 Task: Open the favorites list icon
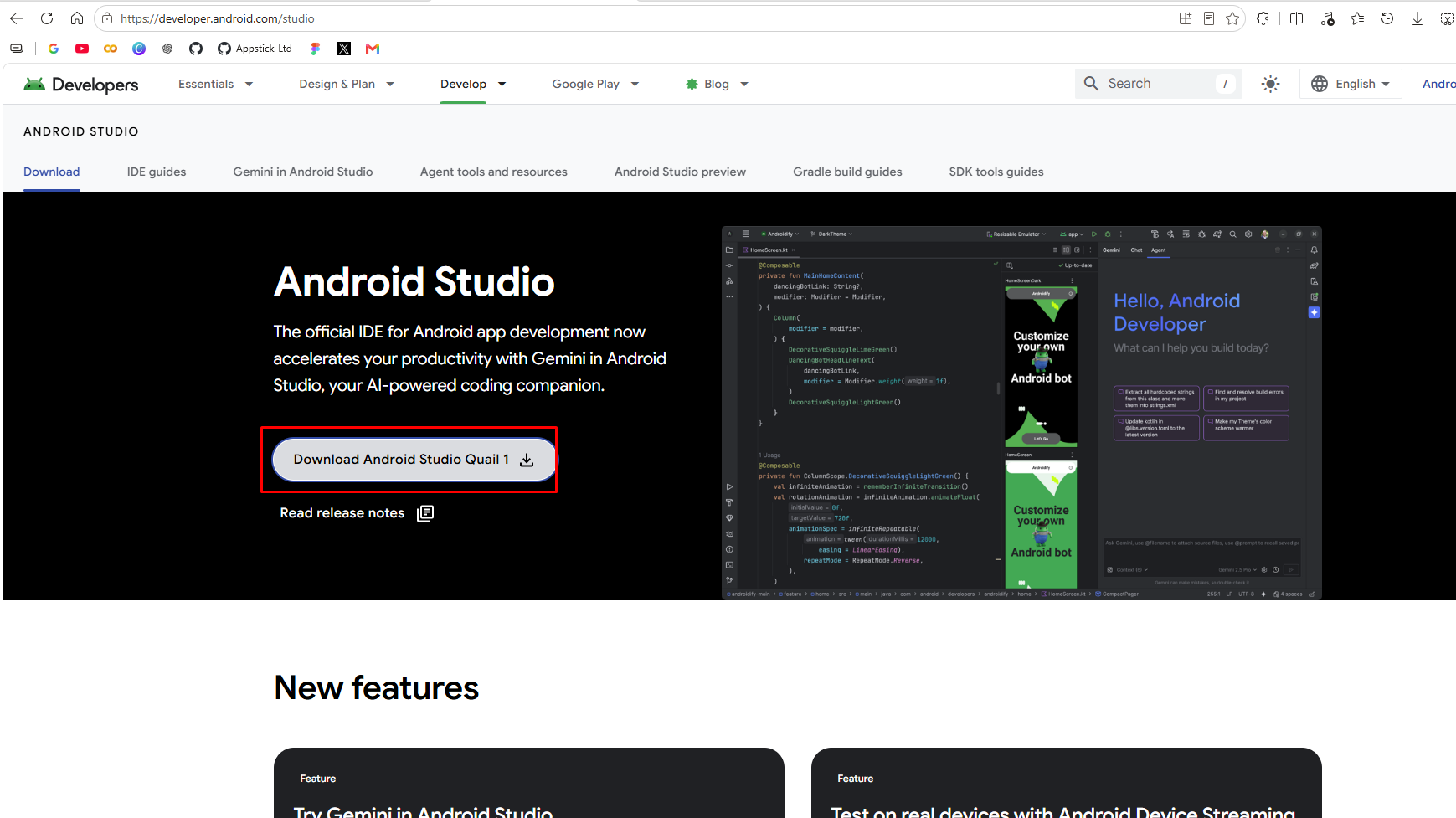[1357, 18]
